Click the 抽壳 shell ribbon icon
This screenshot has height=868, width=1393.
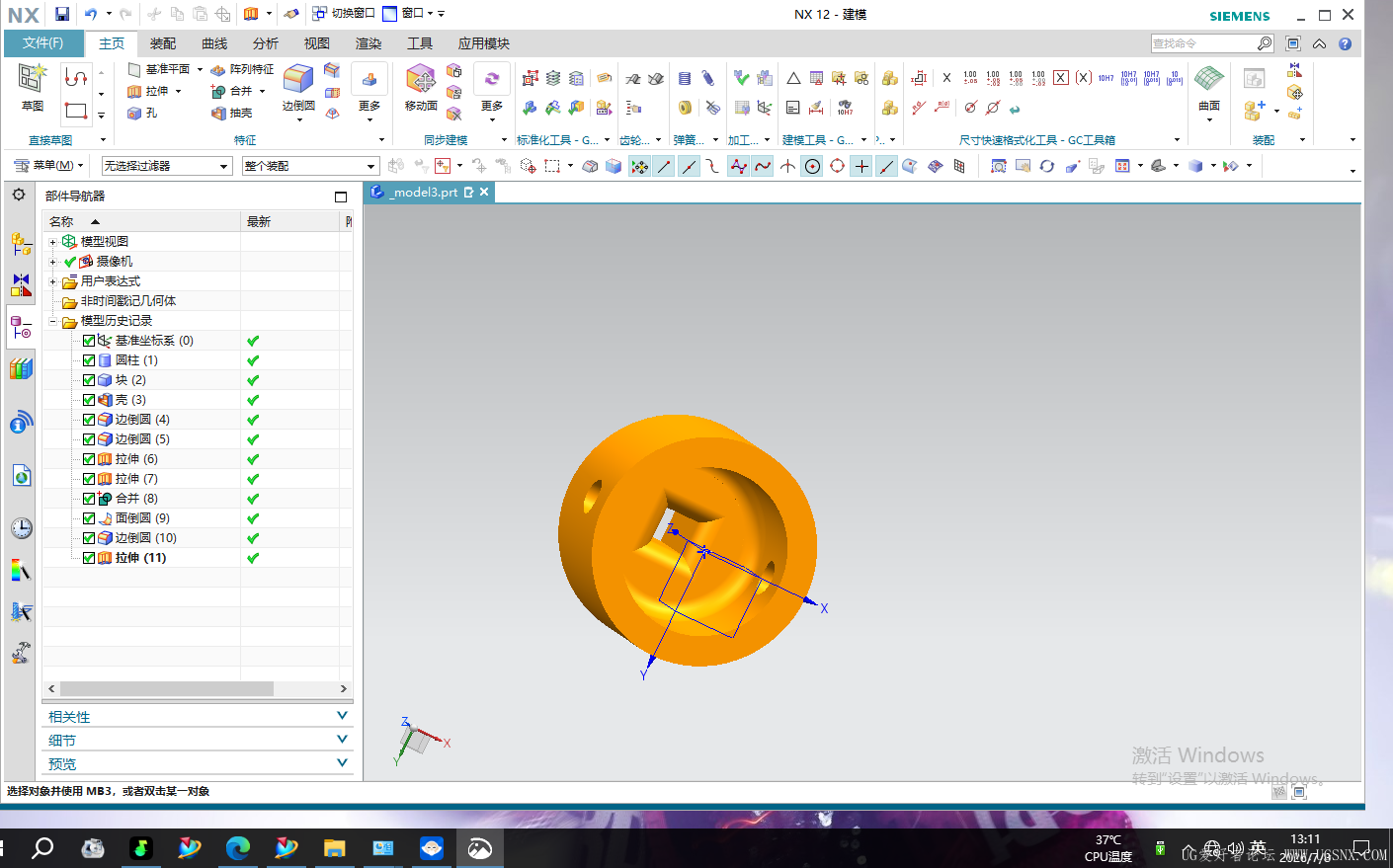pyautogui.click(x=218, y=113)
